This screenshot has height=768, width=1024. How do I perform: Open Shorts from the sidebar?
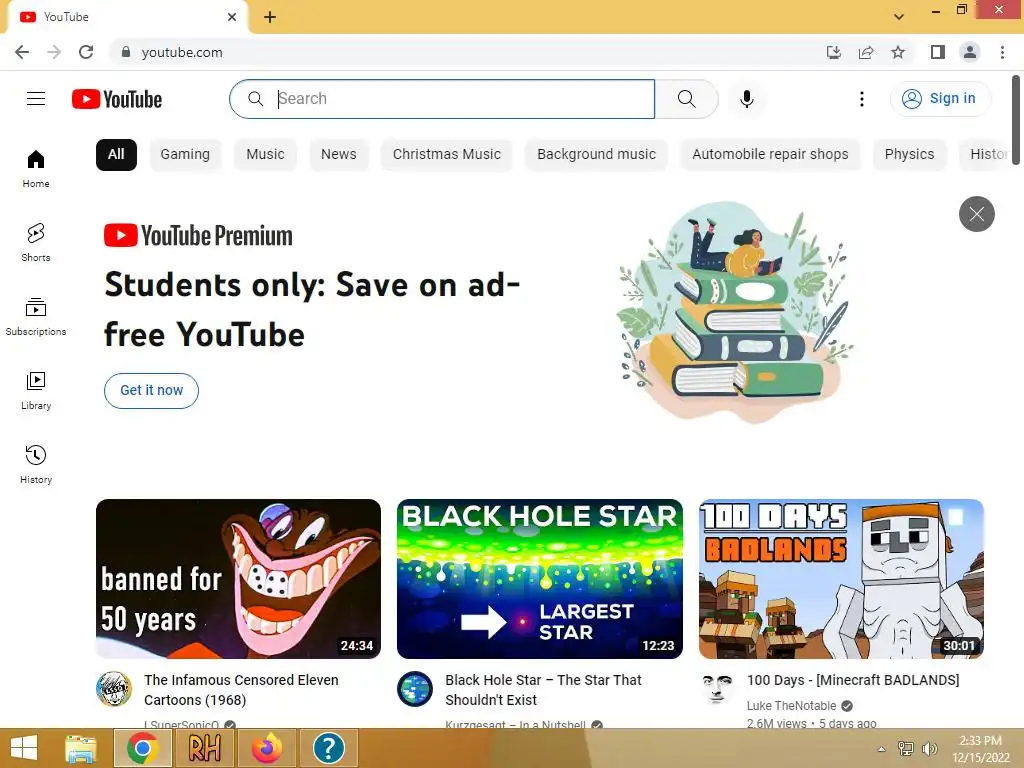point(36,242)
